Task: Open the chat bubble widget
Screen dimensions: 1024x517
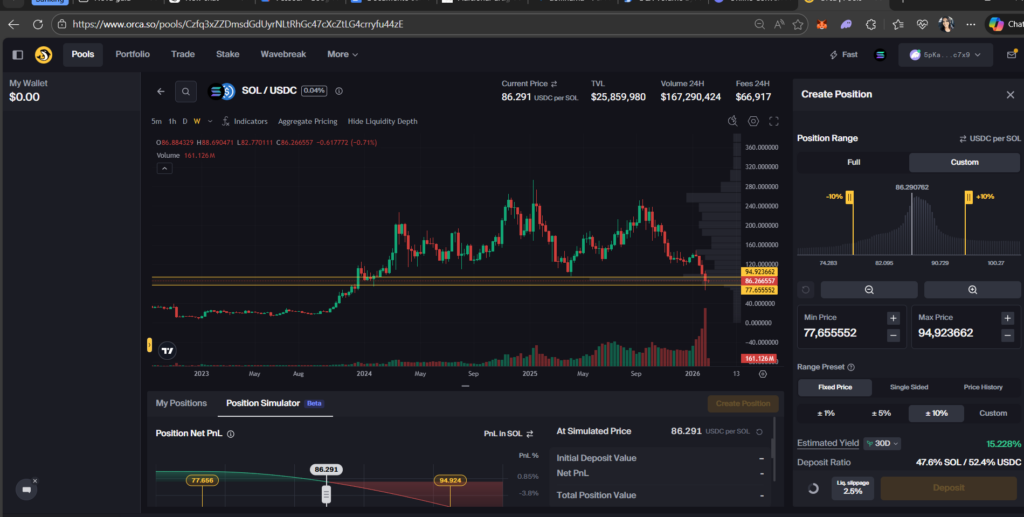Action: (x=26, y=489)
